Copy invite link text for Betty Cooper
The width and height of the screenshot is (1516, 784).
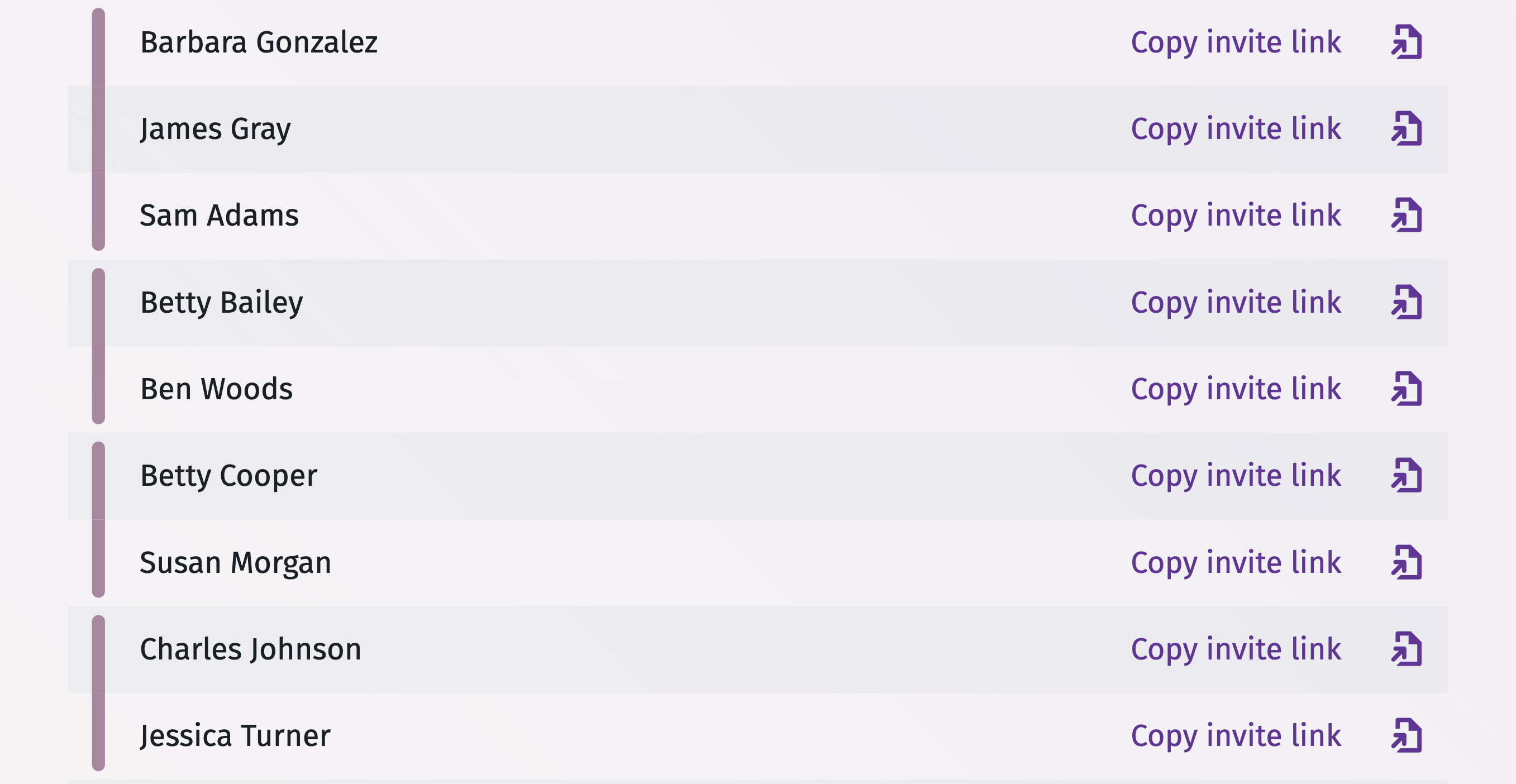click(x=1236, y=475)
